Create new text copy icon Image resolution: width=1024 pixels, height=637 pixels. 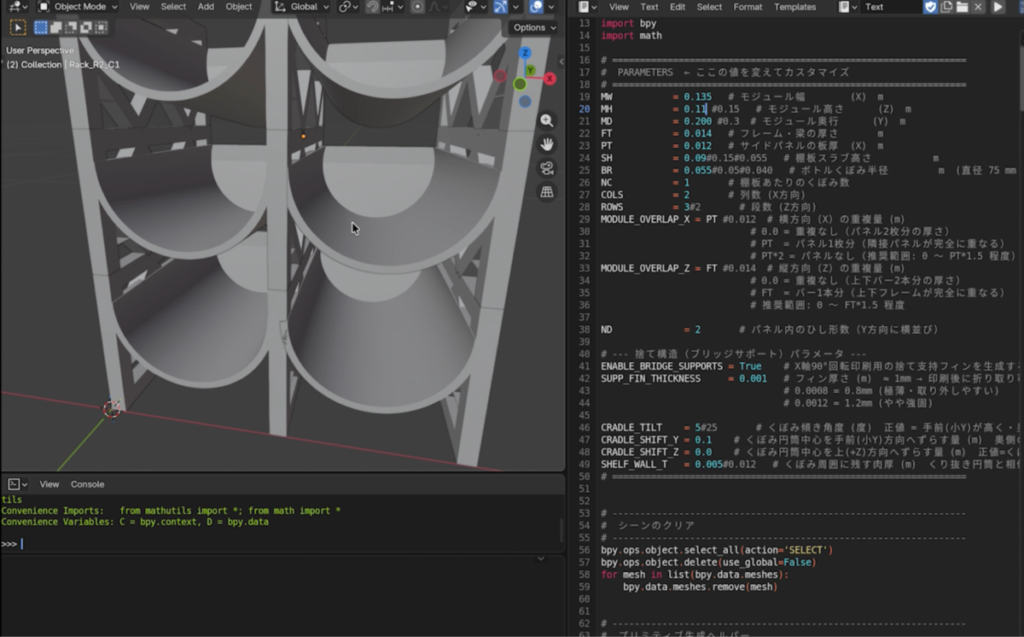946,7
